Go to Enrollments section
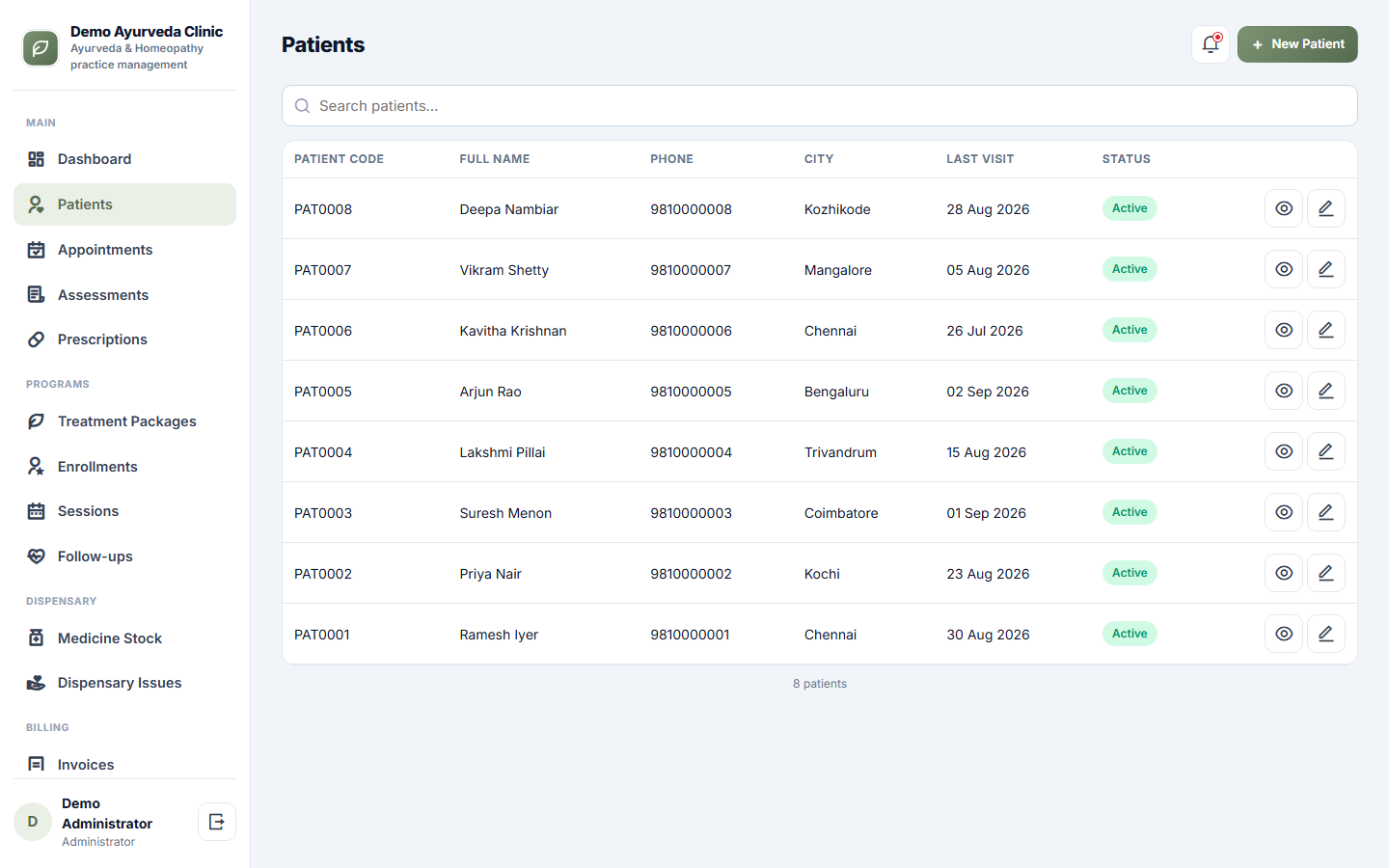This screenshot has width=1389, height=868. tap(124, 467)
